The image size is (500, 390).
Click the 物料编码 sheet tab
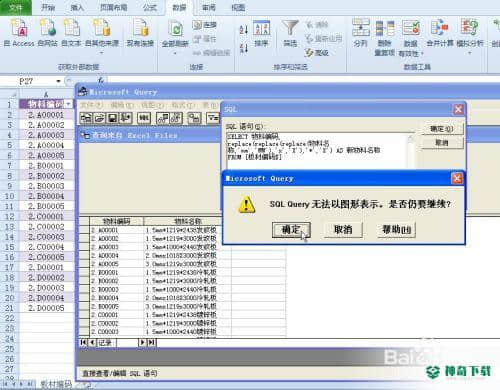56,384
